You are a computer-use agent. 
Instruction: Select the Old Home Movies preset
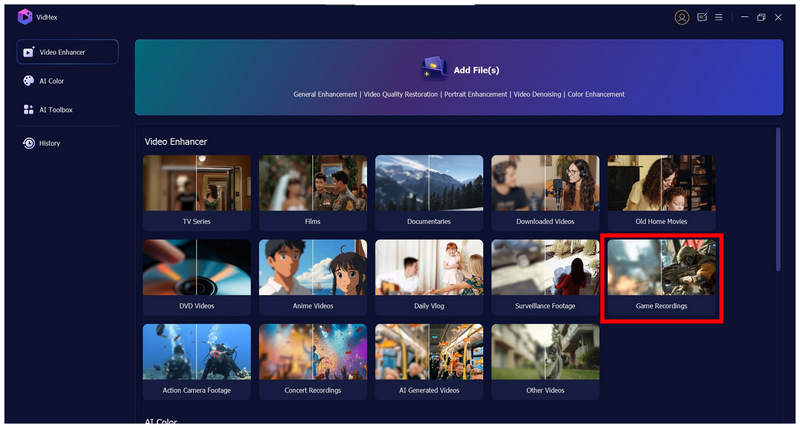[x=661, y=191]
